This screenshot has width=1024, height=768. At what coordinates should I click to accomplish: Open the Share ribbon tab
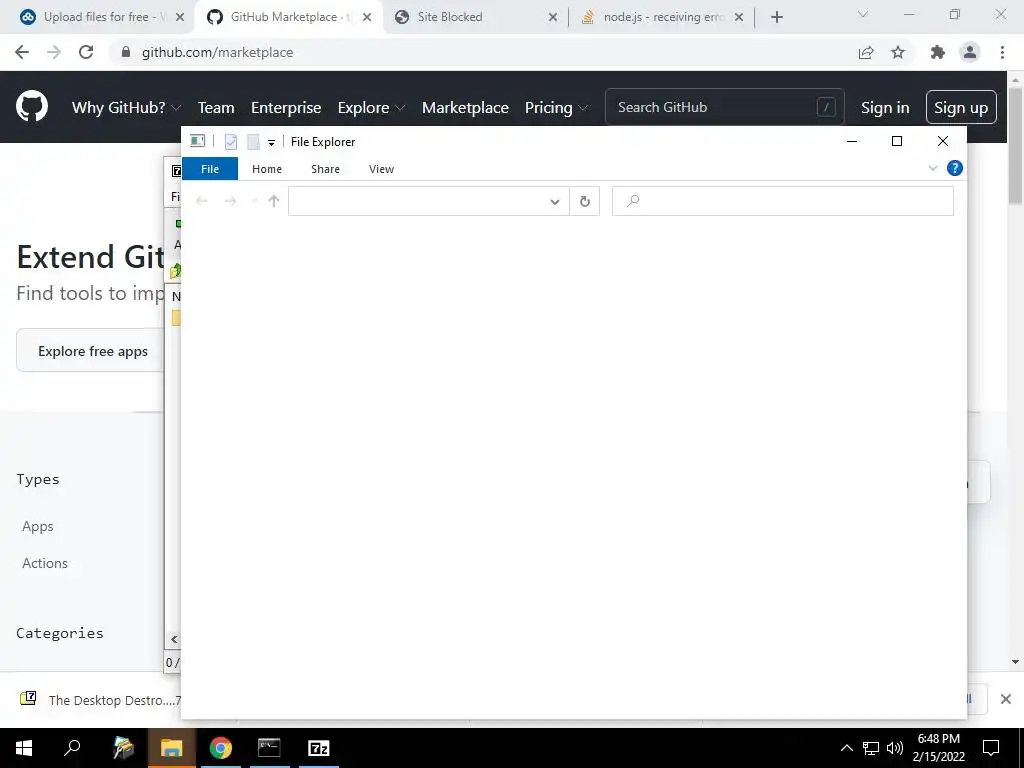(325, 169)
